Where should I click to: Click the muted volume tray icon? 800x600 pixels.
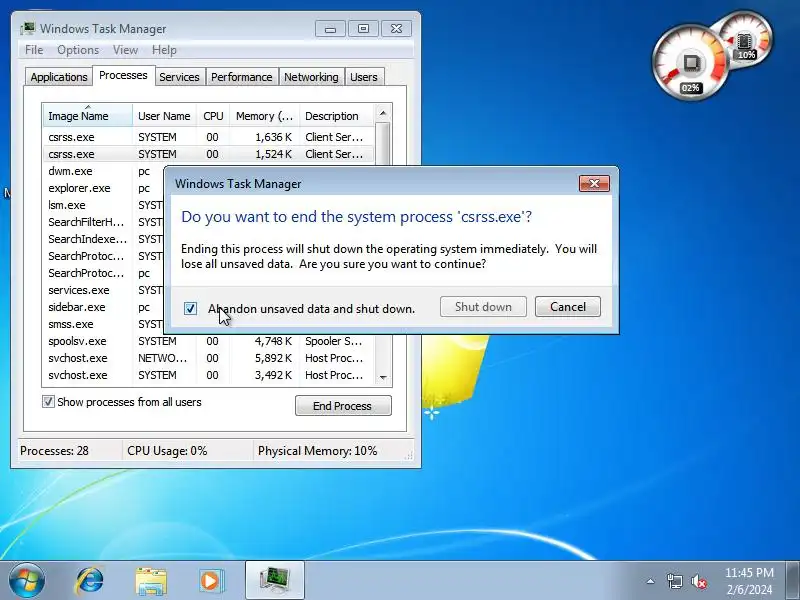699,581
